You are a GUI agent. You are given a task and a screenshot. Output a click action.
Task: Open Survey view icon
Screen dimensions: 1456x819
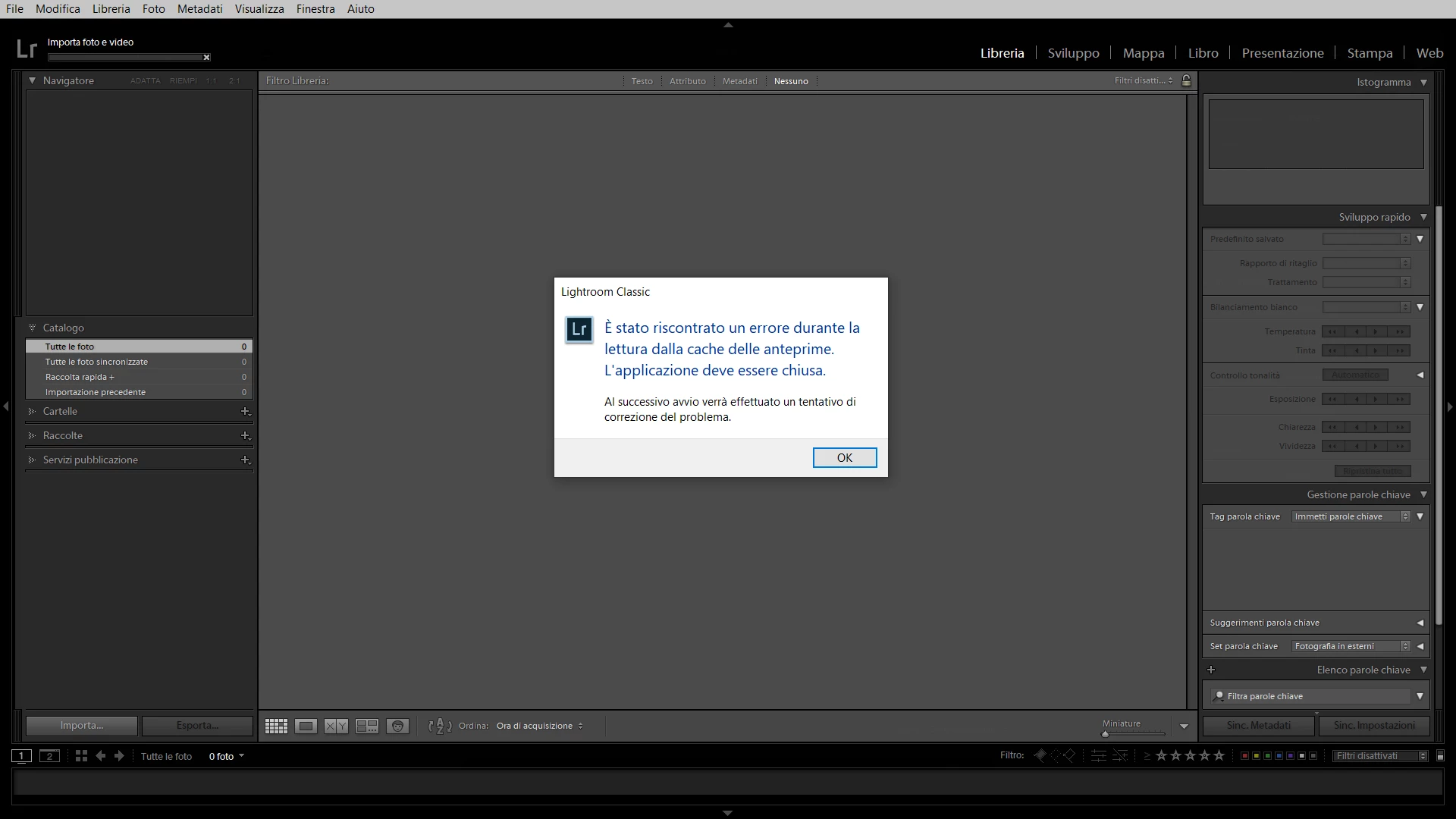point(367,726)
